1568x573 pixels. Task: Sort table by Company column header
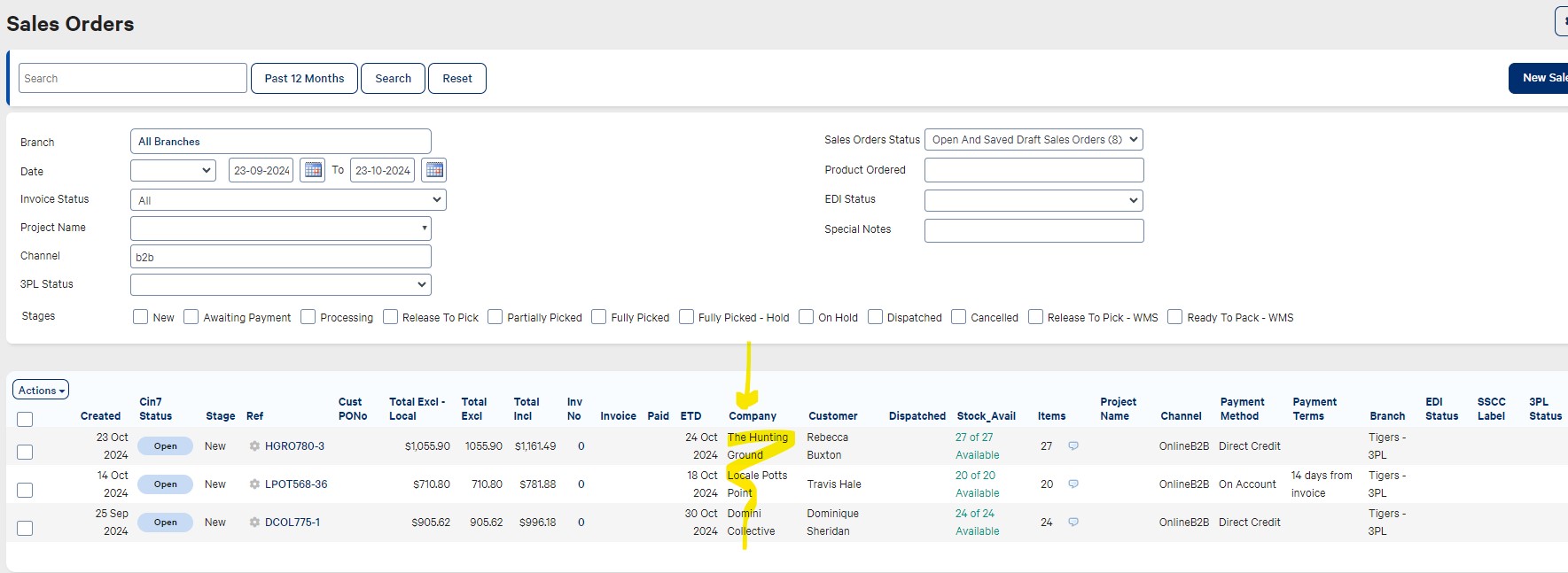(x=753, y=416)
